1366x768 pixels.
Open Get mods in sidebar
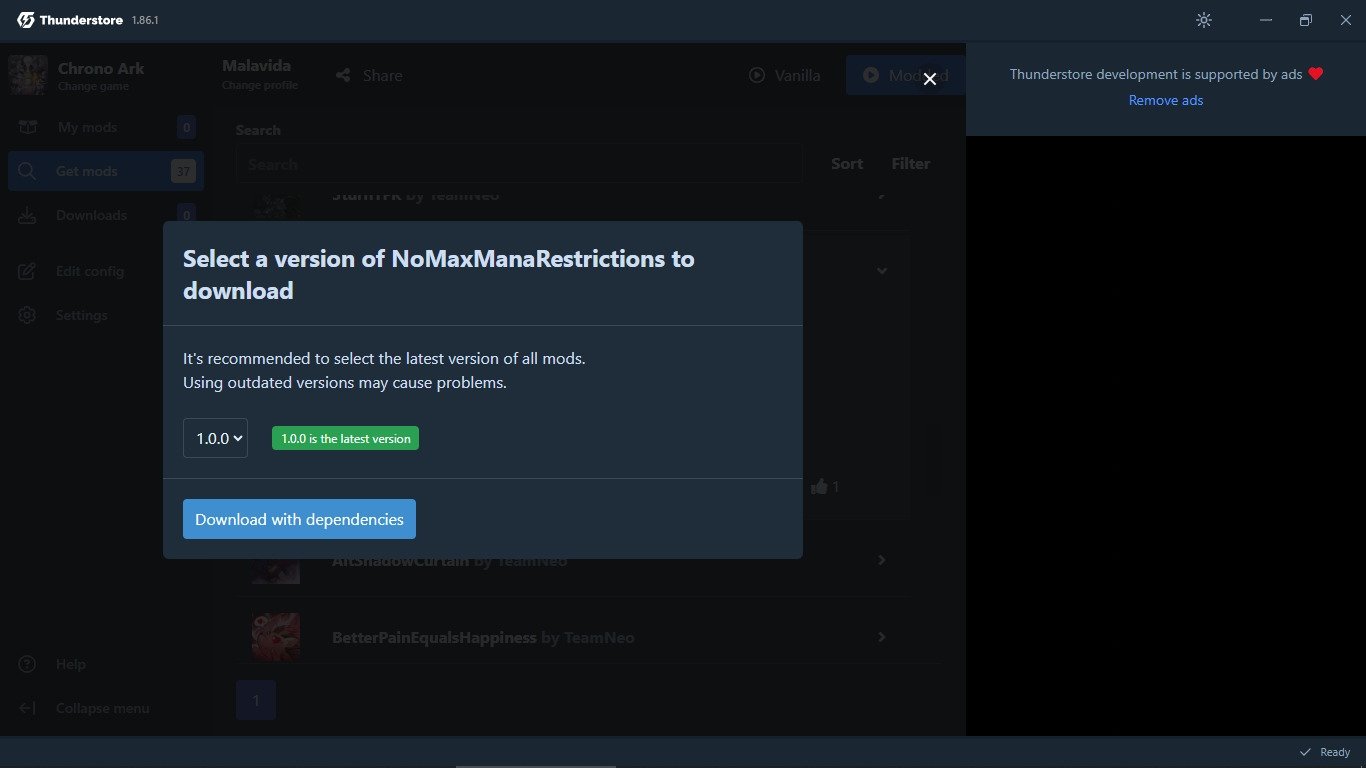point(105,171)
